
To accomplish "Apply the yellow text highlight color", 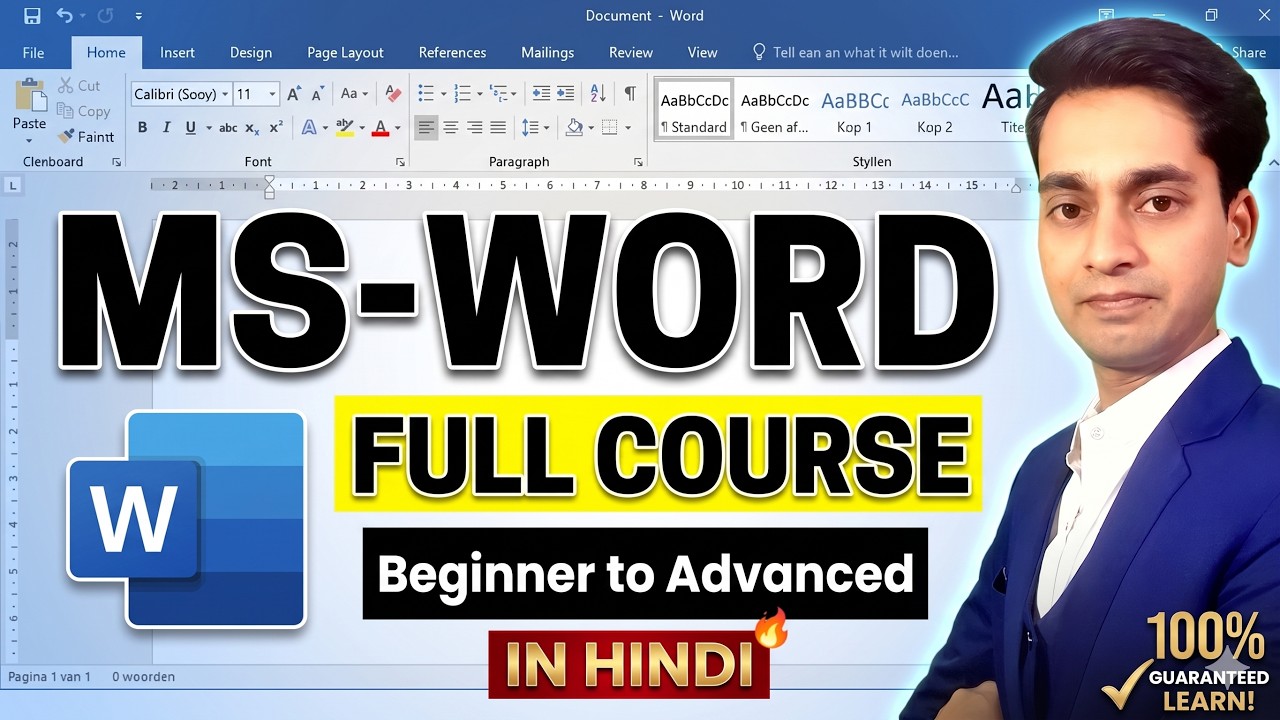I will 344,127.
